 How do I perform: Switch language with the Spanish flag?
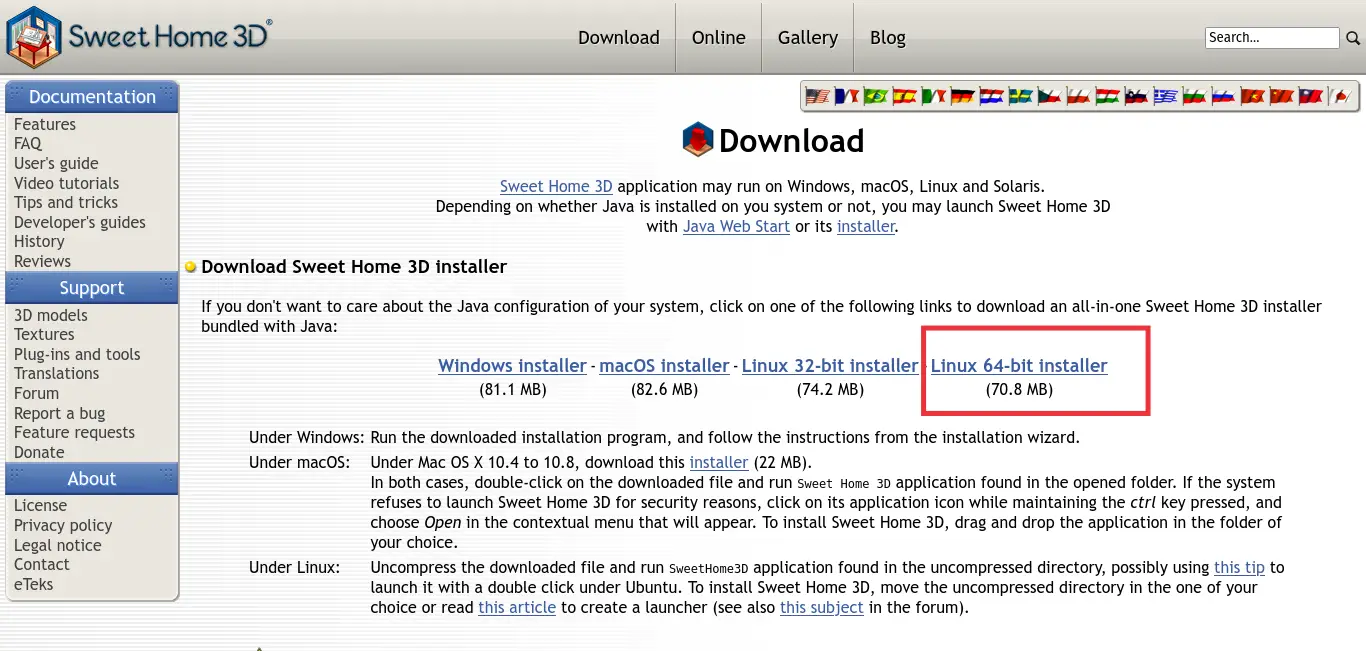point(905,97)
